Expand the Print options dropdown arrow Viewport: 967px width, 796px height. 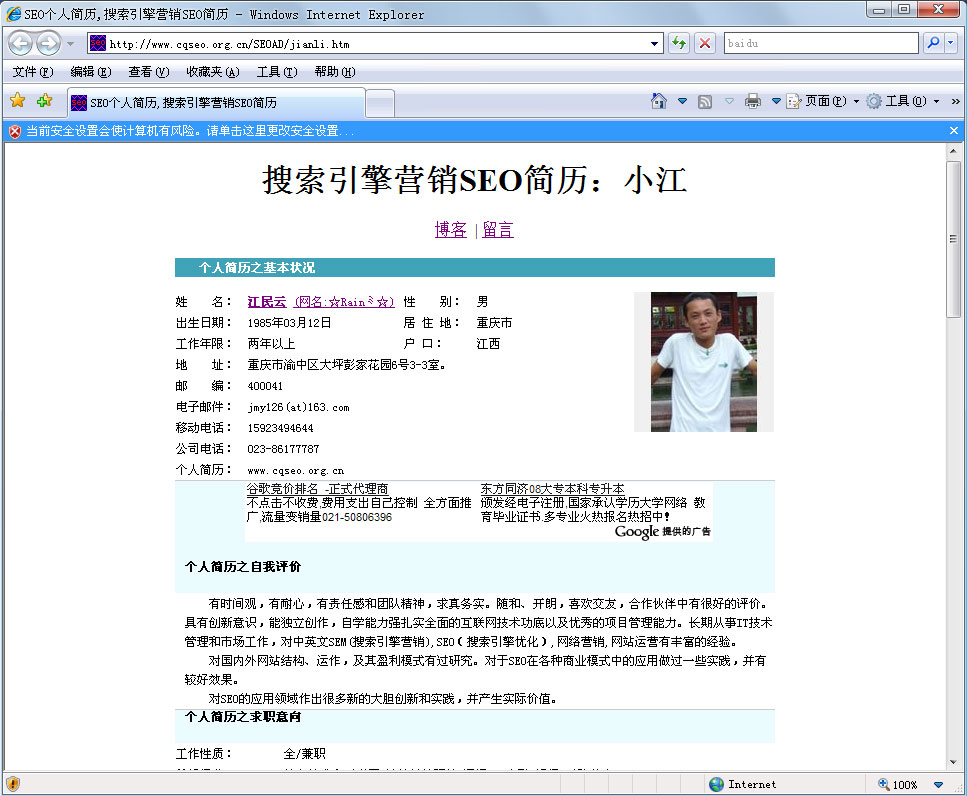pos(775,101)
